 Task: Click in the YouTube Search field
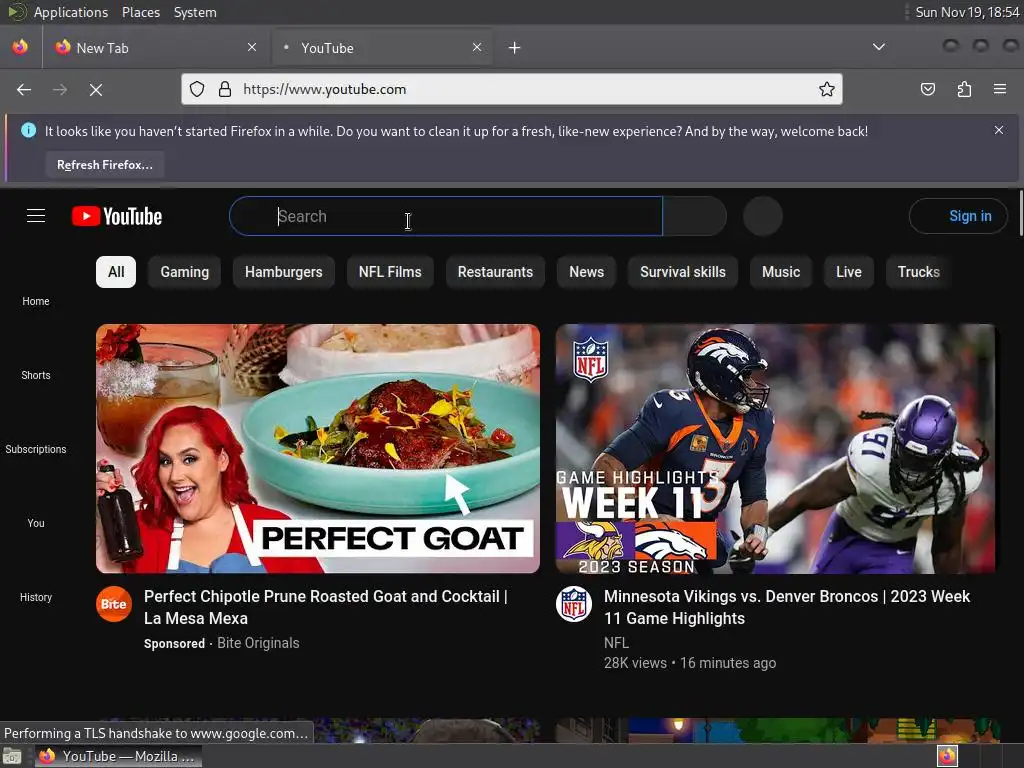tap(446, 216)
